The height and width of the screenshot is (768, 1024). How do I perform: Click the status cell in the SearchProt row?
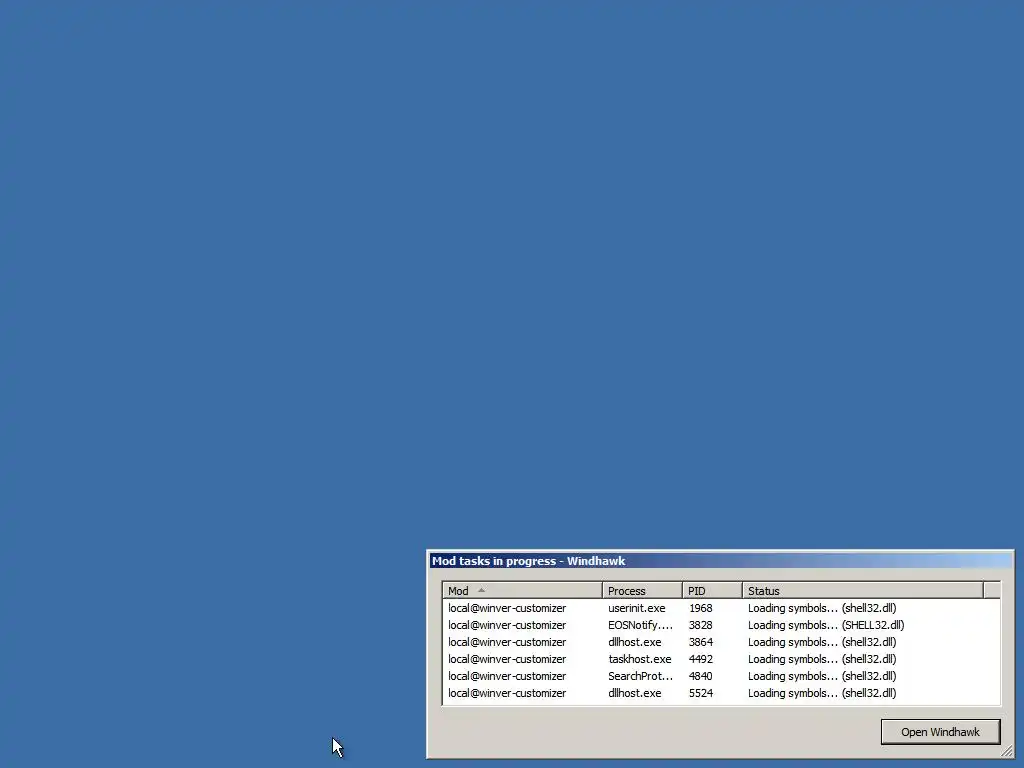coord(822,676)
